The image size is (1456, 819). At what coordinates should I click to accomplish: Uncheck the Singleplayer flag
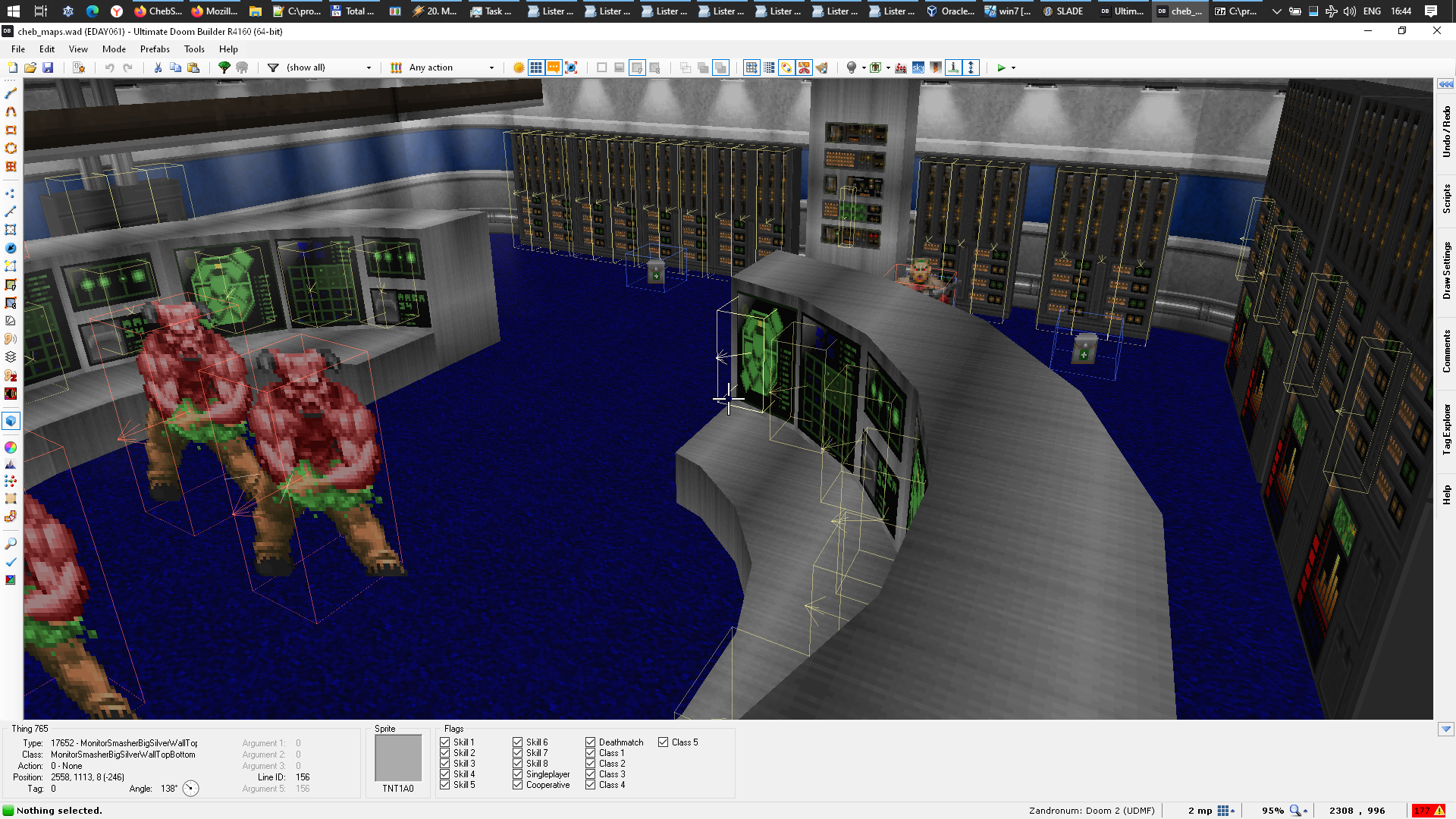point(518,774)
